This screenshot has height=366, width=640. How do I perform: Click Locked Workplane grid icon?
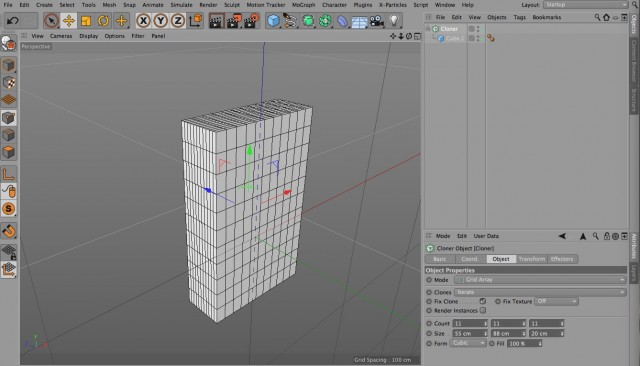coord(9,252)
